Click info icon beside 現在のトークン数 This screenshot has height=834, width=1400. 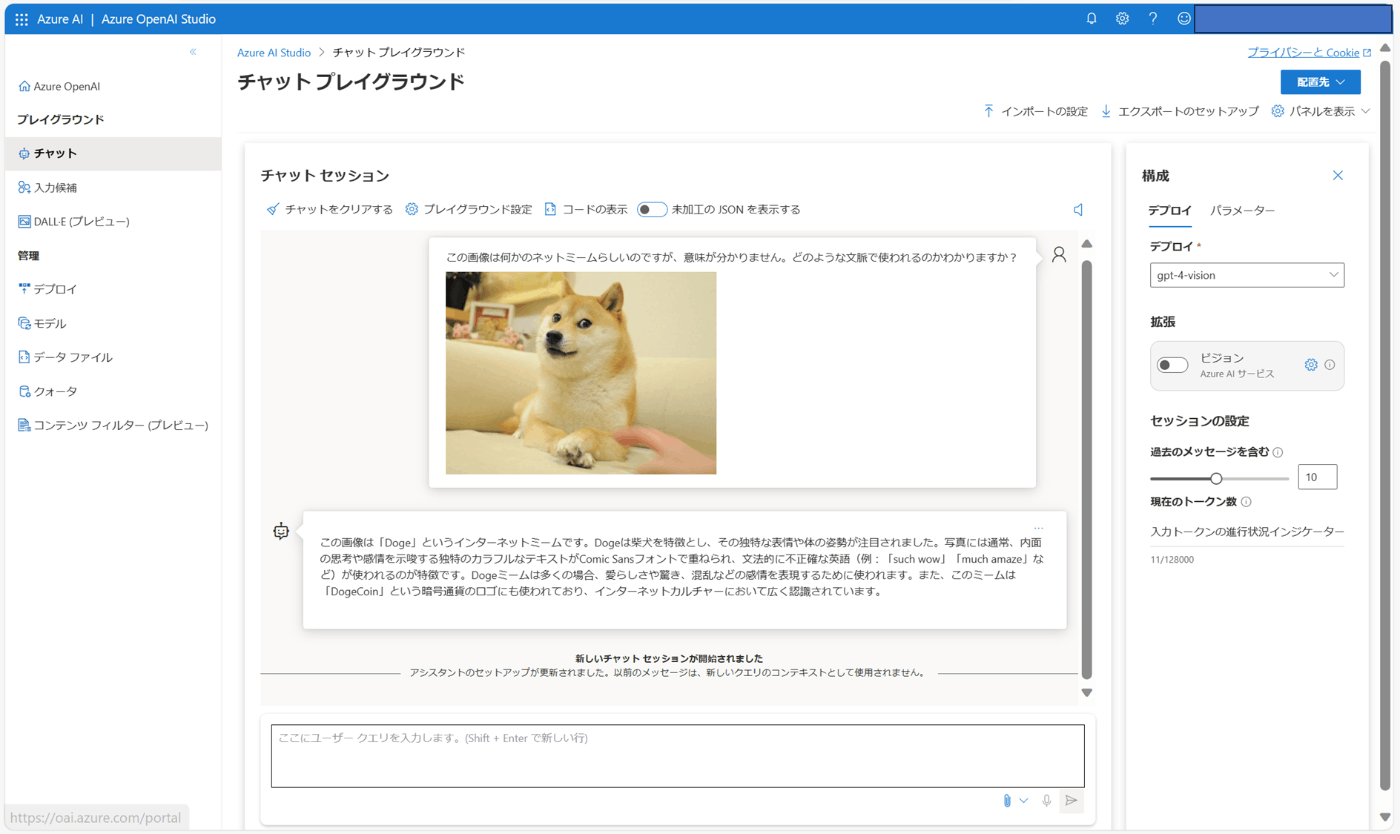1246,502
